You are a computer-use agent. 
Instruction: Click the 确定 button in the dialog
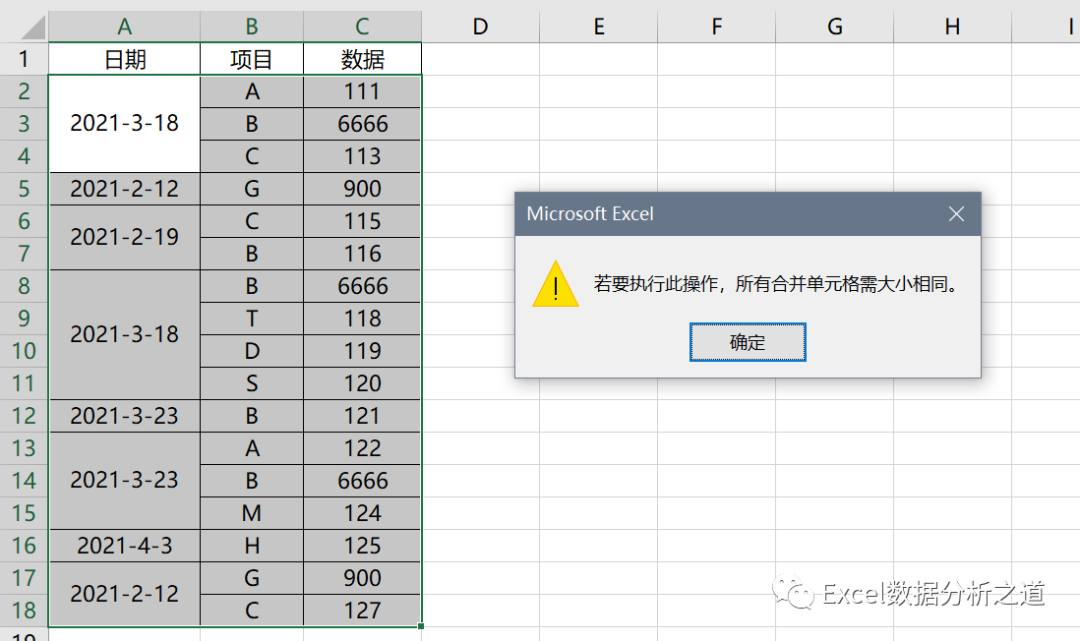[747, 342]
